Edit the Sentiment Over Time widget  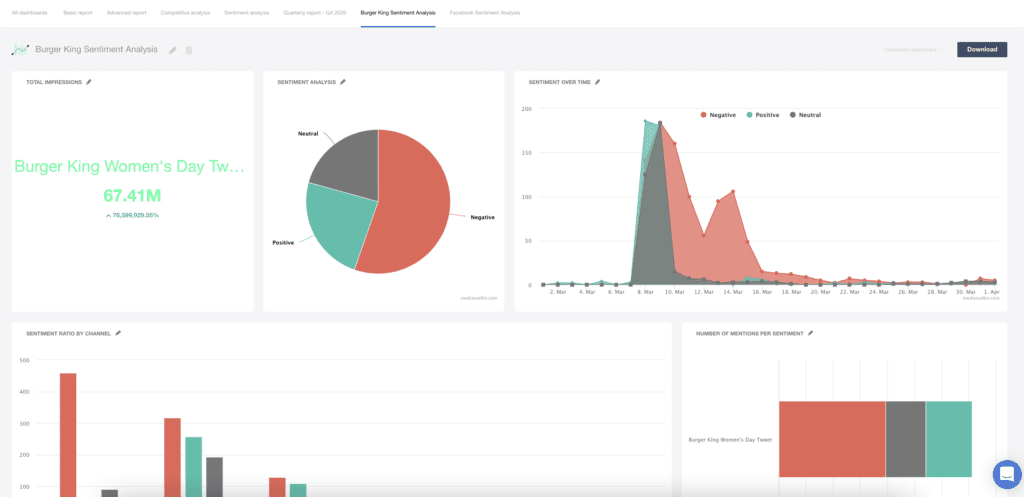(598, 82)
